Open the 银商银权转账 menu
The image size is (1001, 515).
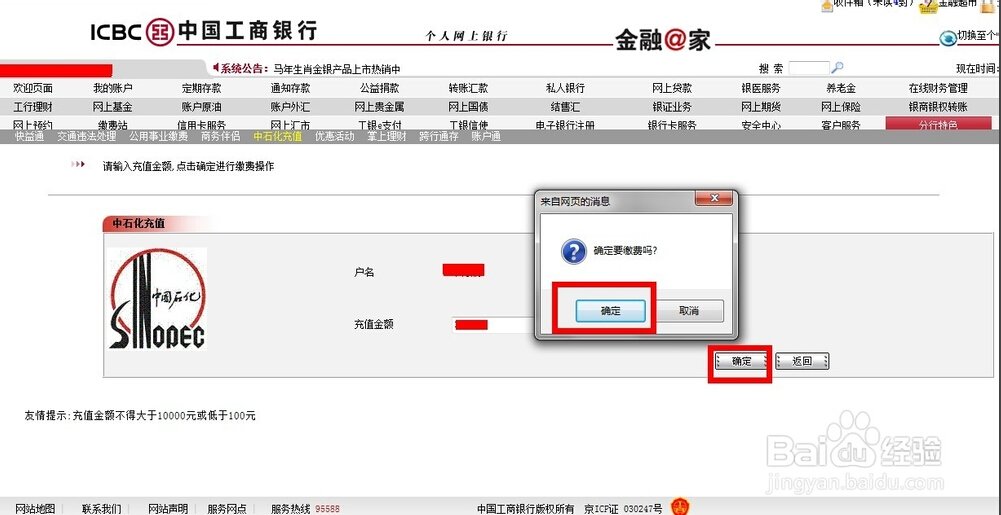pos(938,107)
